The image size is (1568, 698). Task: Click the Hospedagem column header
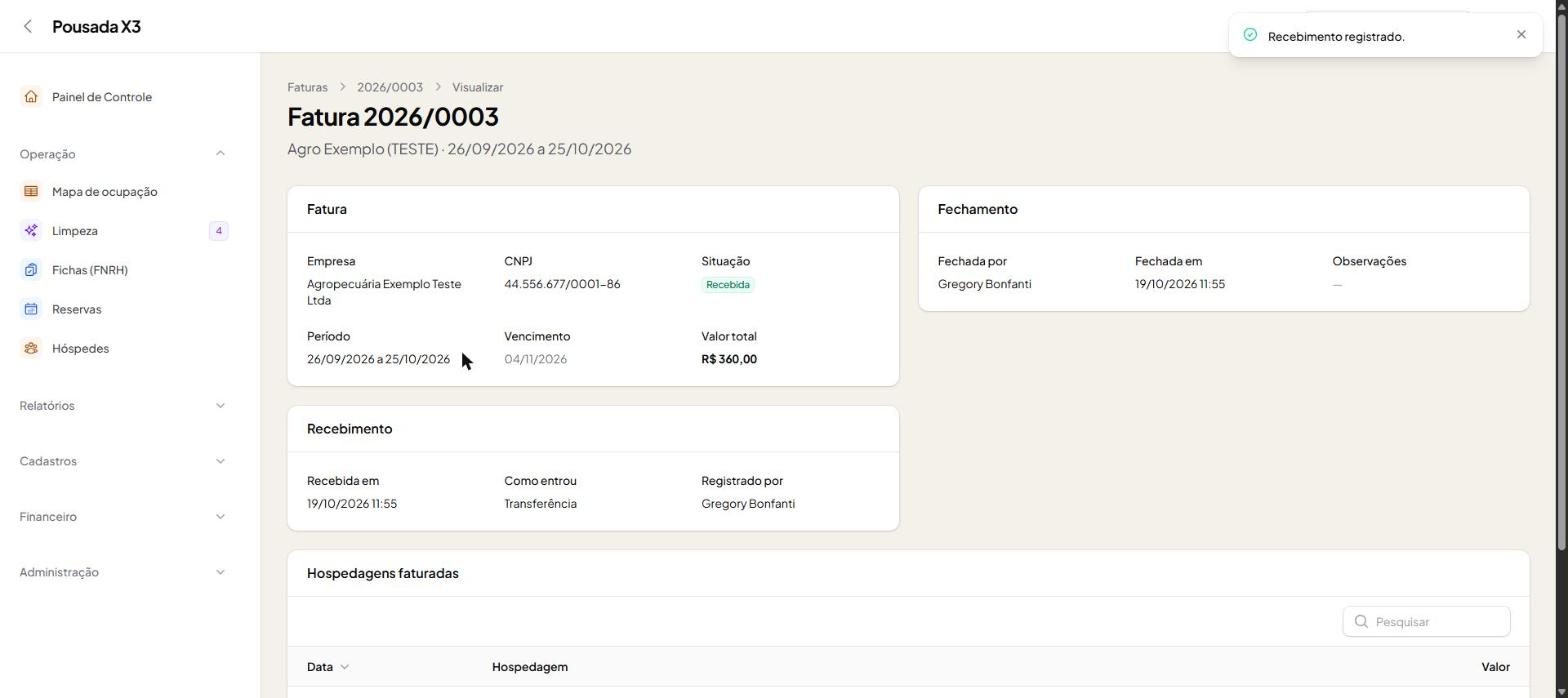tap(530, 667)
